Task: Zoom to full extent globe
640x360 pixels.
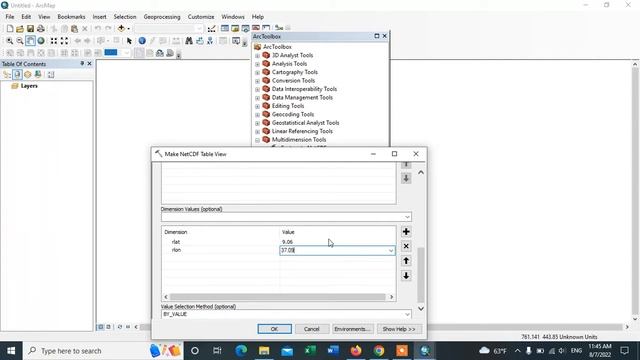Action: click(x=41, y=41)
